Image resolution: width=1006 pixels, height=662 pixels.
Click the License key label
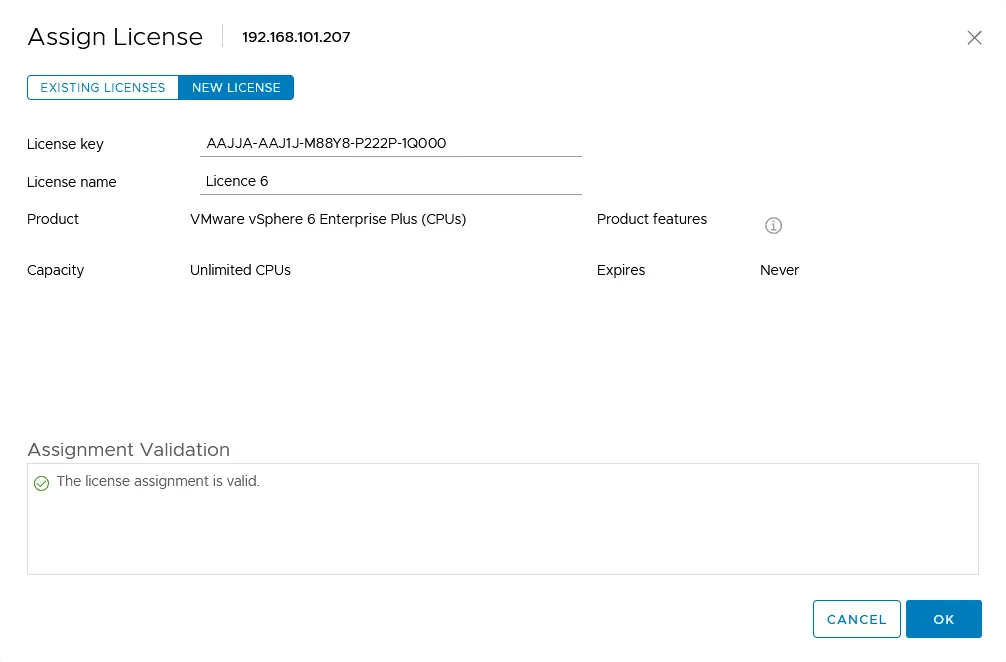[x=65, y=144]
